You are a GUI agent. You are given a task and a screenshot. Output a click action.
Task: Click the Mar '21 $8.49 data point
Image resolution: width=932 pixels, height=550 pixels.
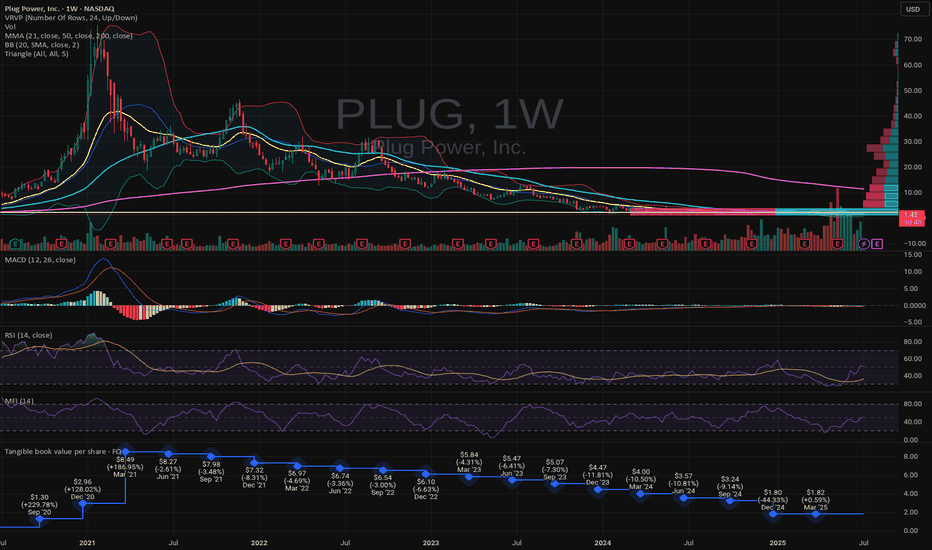pos(125,452)
